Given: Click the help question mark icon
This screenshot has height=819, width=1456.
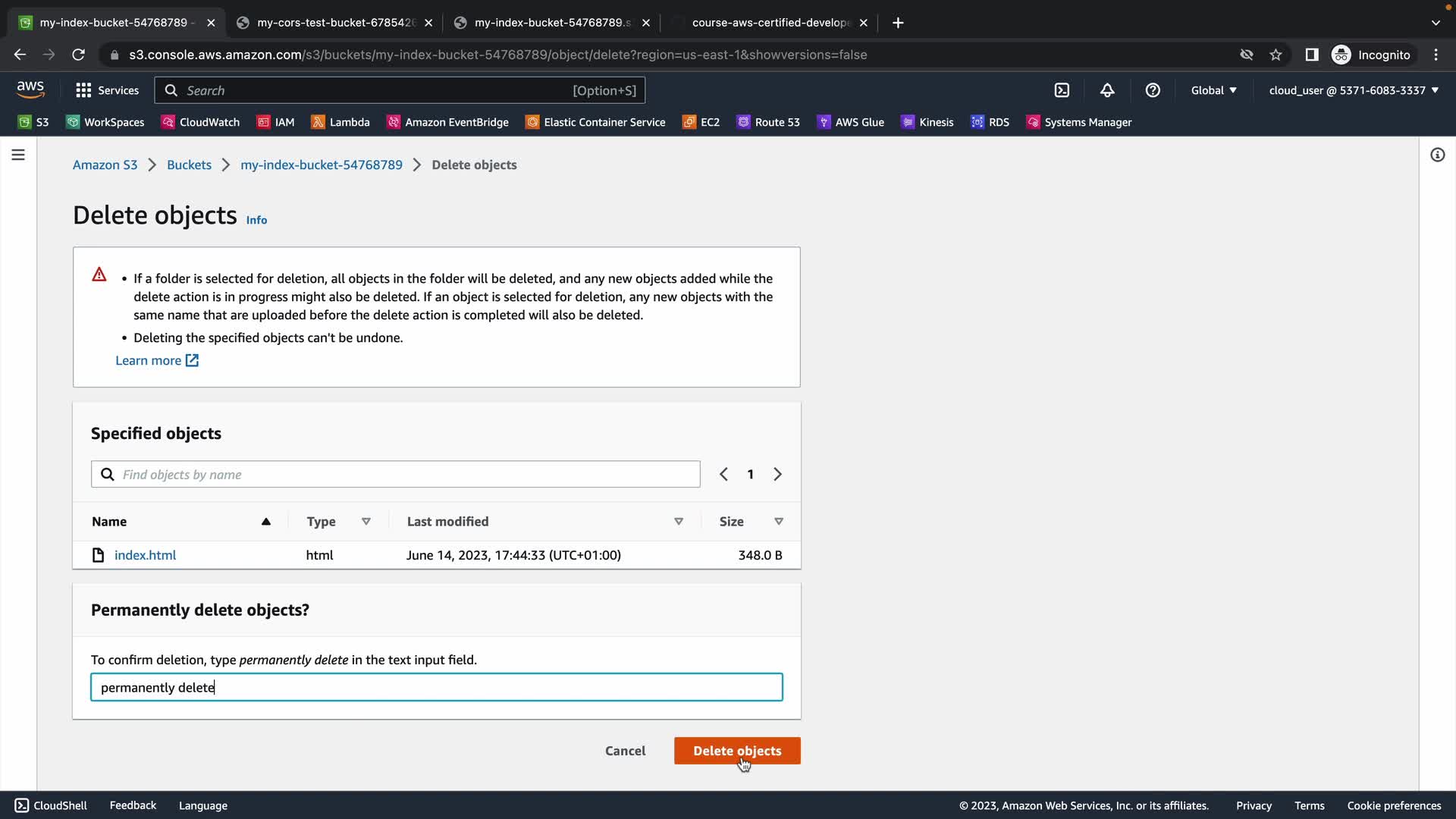Looking at the screenshot, I should pyautogui.click(x=1153, y=90).
